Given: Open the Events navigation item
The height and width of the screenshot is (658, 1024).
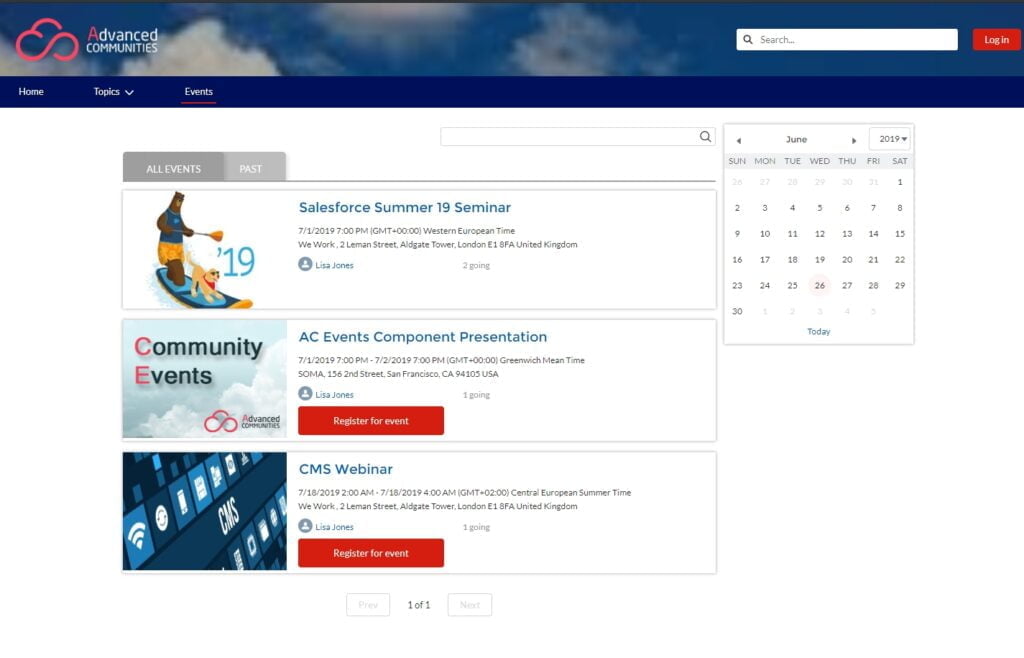Looking at the screenshot, I should [199, 91].
